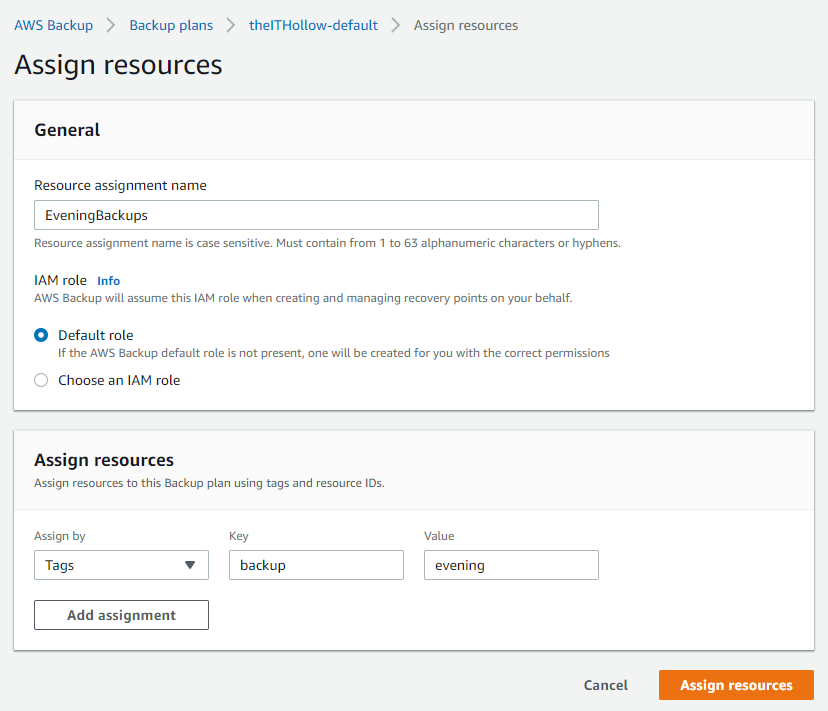The height and width of the screenshot is (711, 828).
Task: Click the Assign by dropdown arrow icon
Action: (190, 565)
